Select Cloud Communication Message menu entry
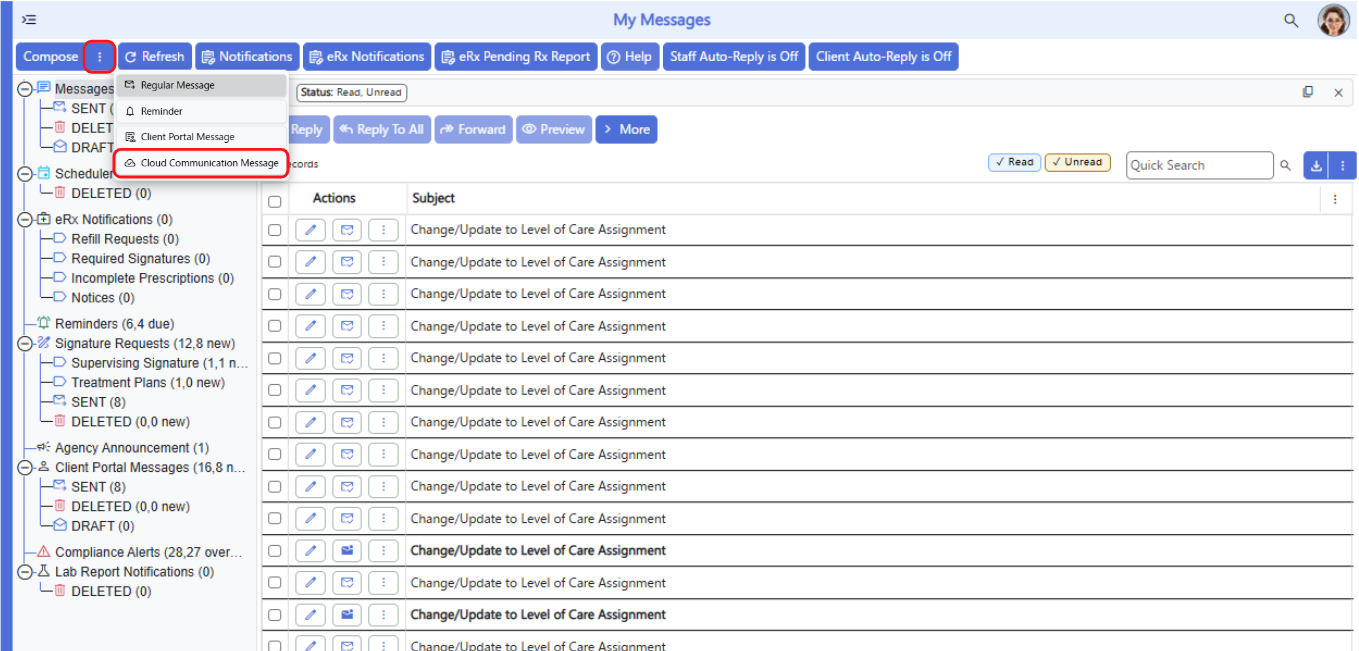The height and width of the screenshot is (651, 1359). coord(201,163)
